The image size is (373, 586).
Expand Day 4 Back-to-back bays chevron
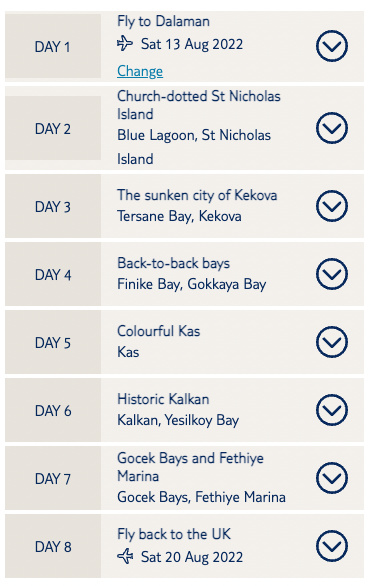[332, 274]
